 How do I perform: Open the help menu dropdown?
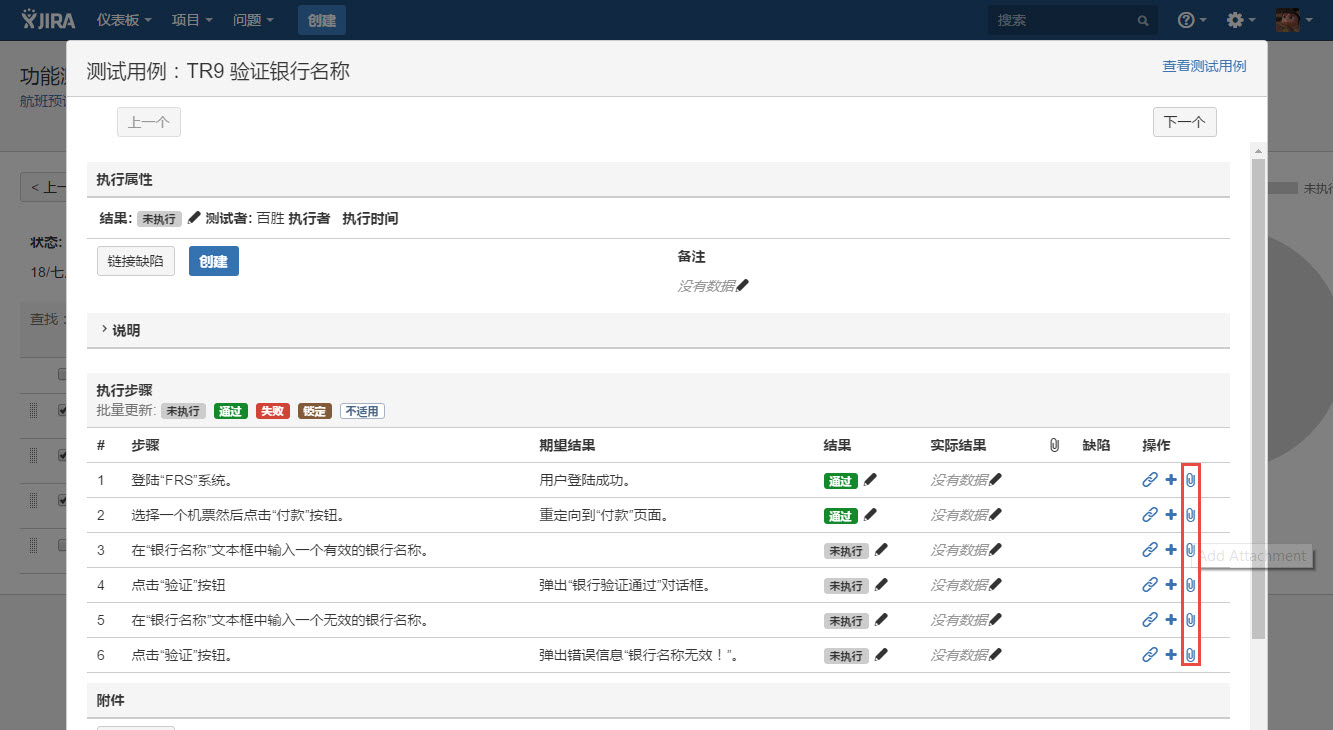pos(1192,20)
